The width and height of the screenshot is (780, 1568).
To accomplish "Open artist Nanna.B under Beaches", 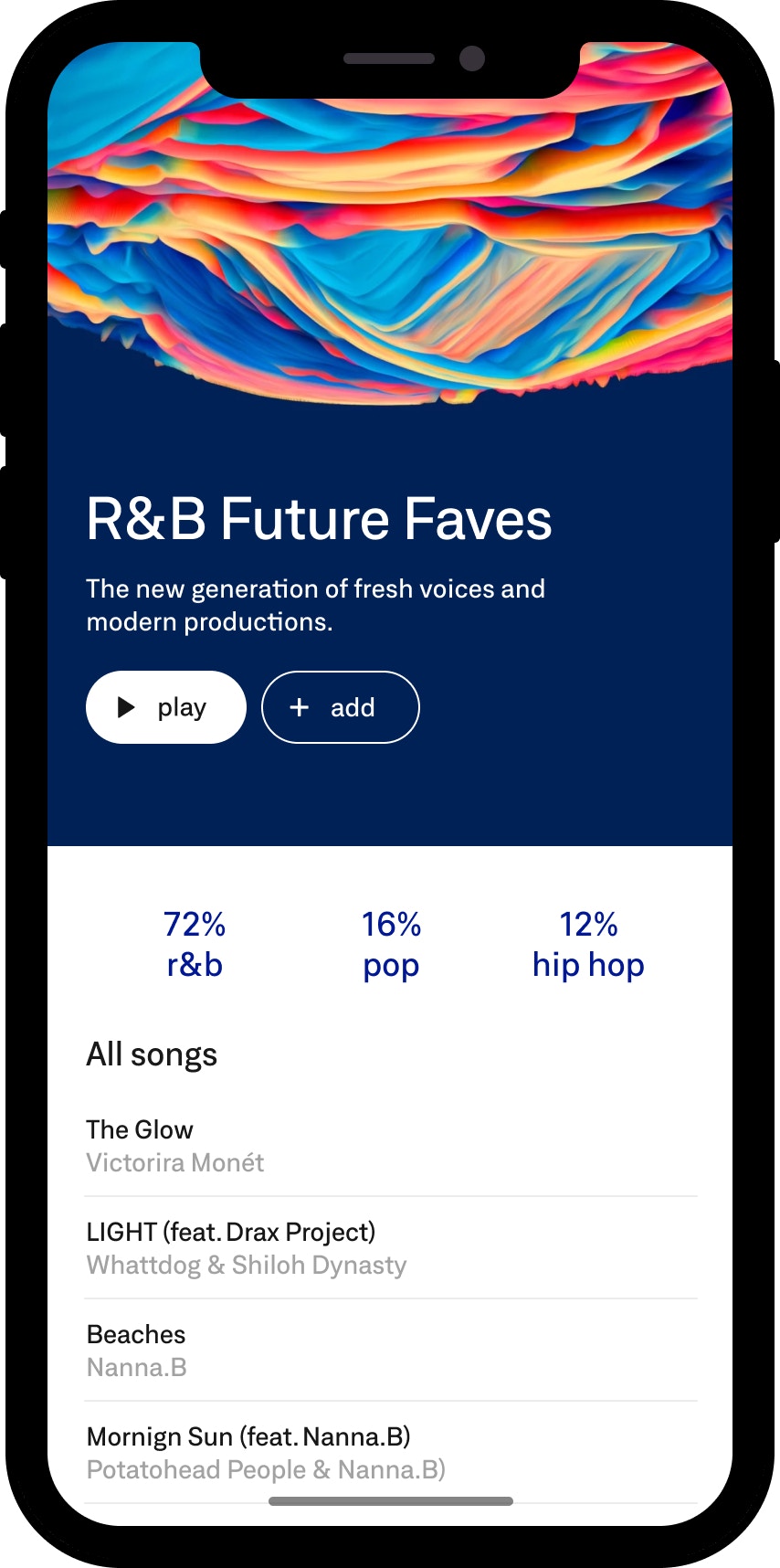I will (x=137, y=1368).
